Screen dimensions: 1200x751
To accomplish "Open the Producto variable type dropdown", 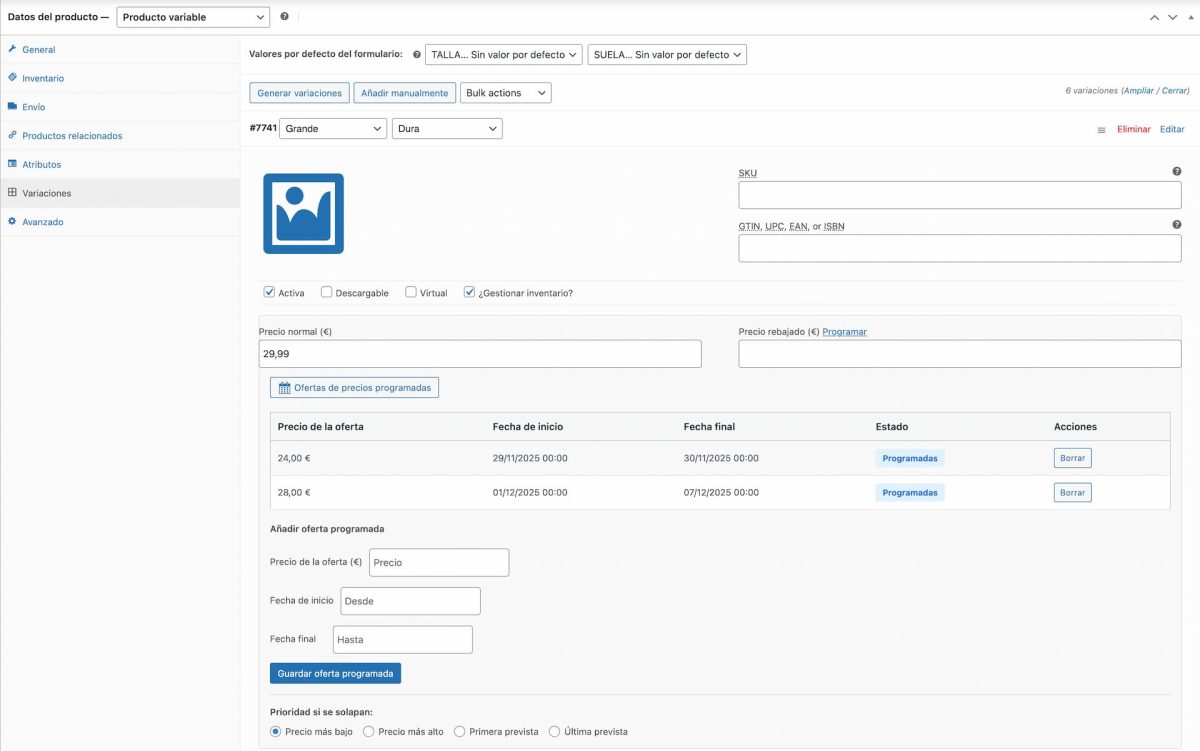I will point(193,16).
